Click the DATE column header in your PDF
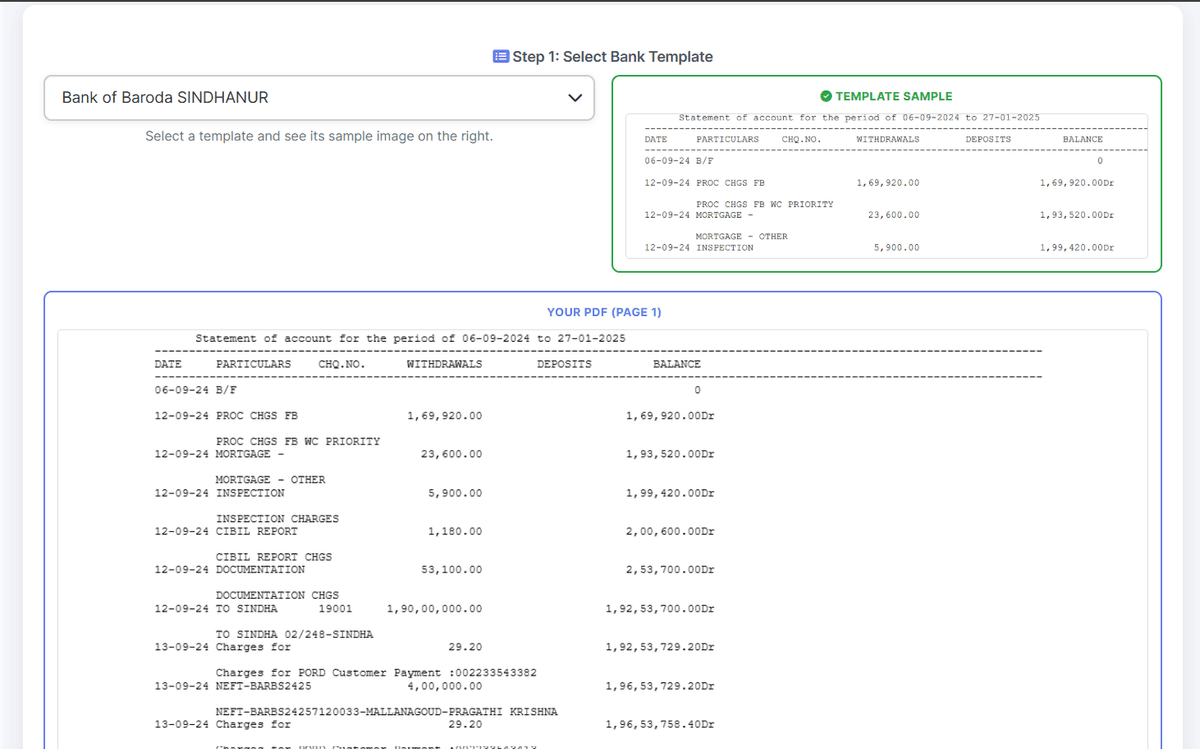 click(x=168, y=365)
